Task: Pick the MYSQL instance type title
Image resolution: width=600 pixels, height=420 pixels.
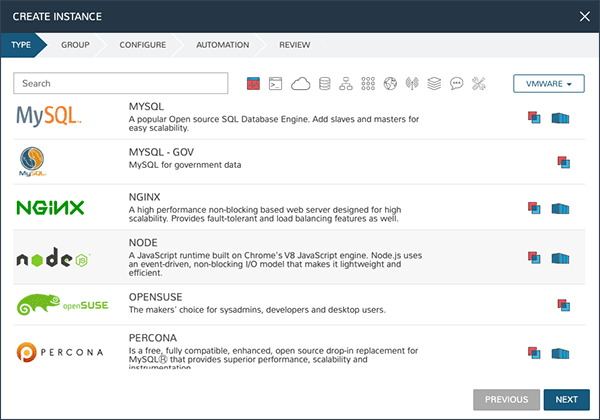Action: pyautogui.click(x=146, y=107)
